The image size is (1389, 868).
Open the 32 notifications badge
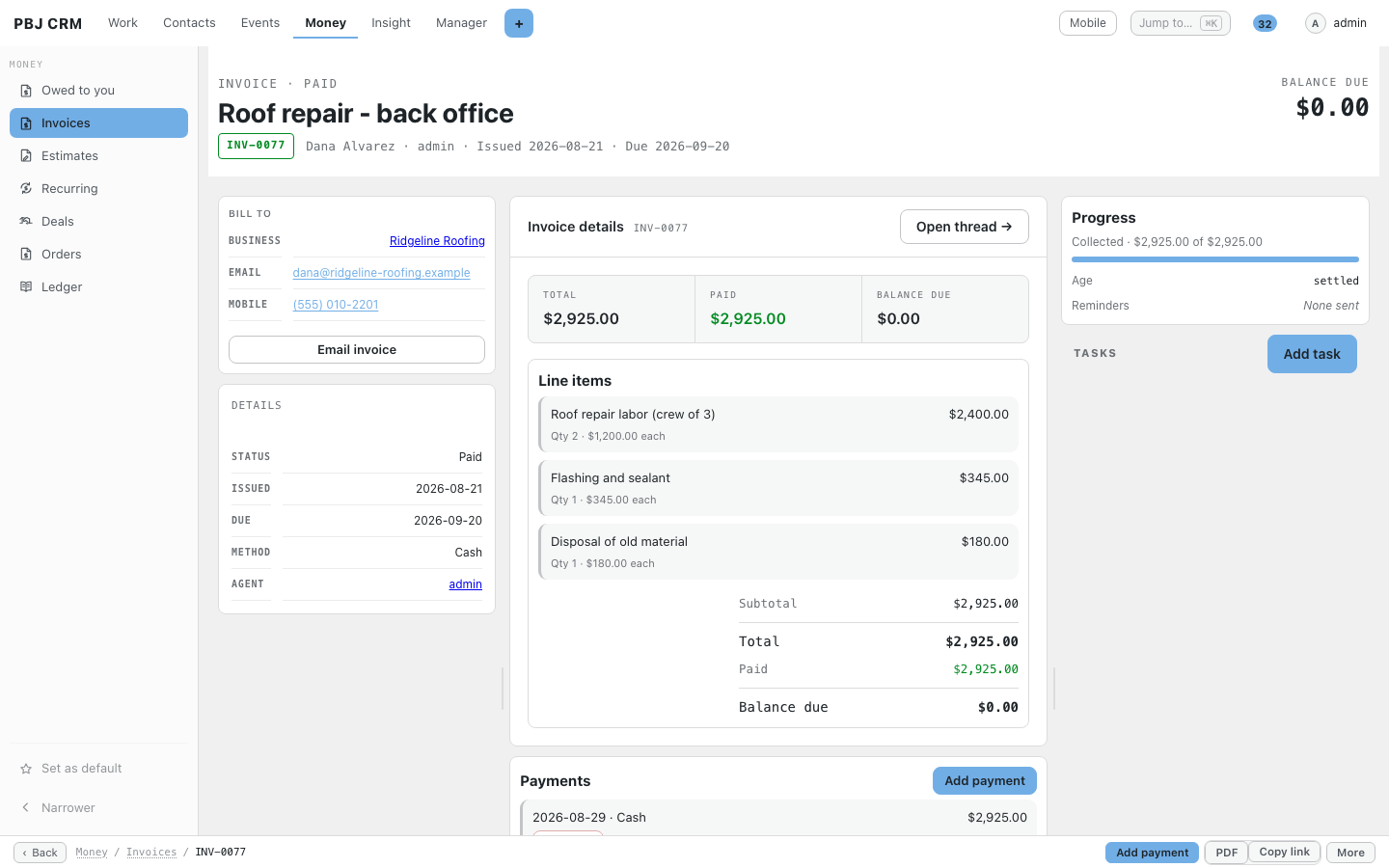pyautogui.click(x=1265, y=23)
